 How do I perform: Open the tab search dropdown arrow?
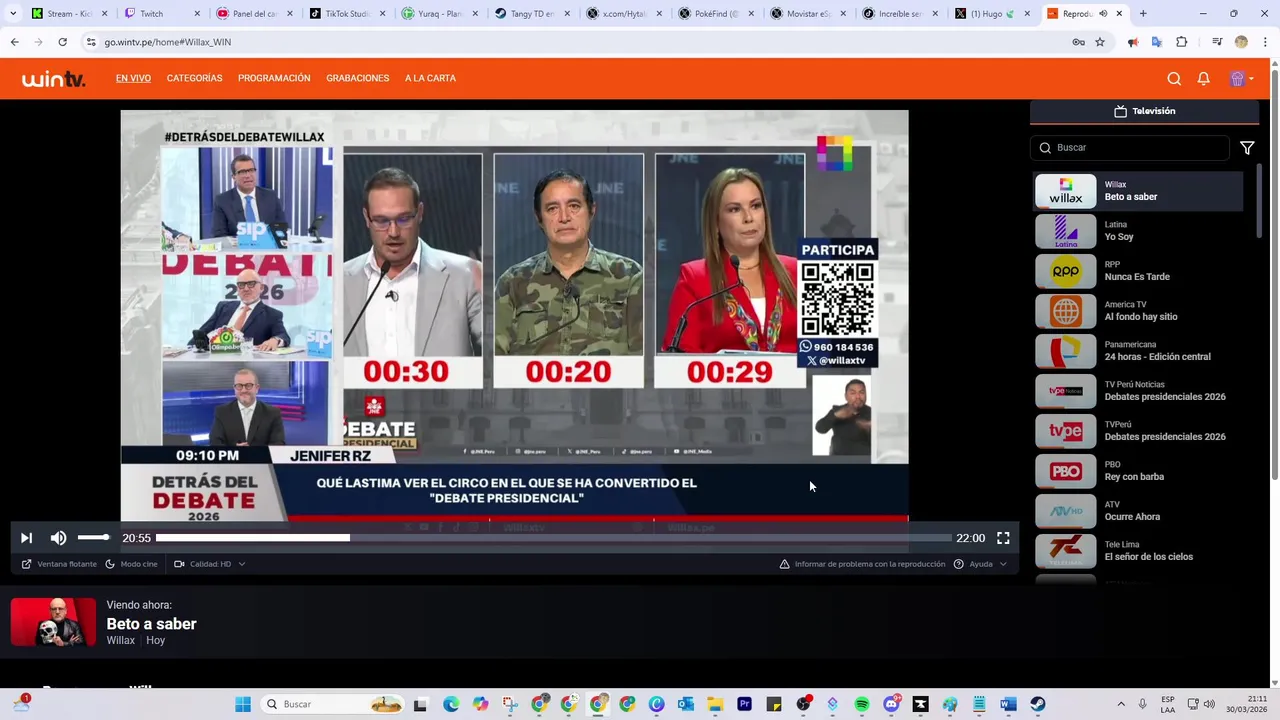(14, 14)
